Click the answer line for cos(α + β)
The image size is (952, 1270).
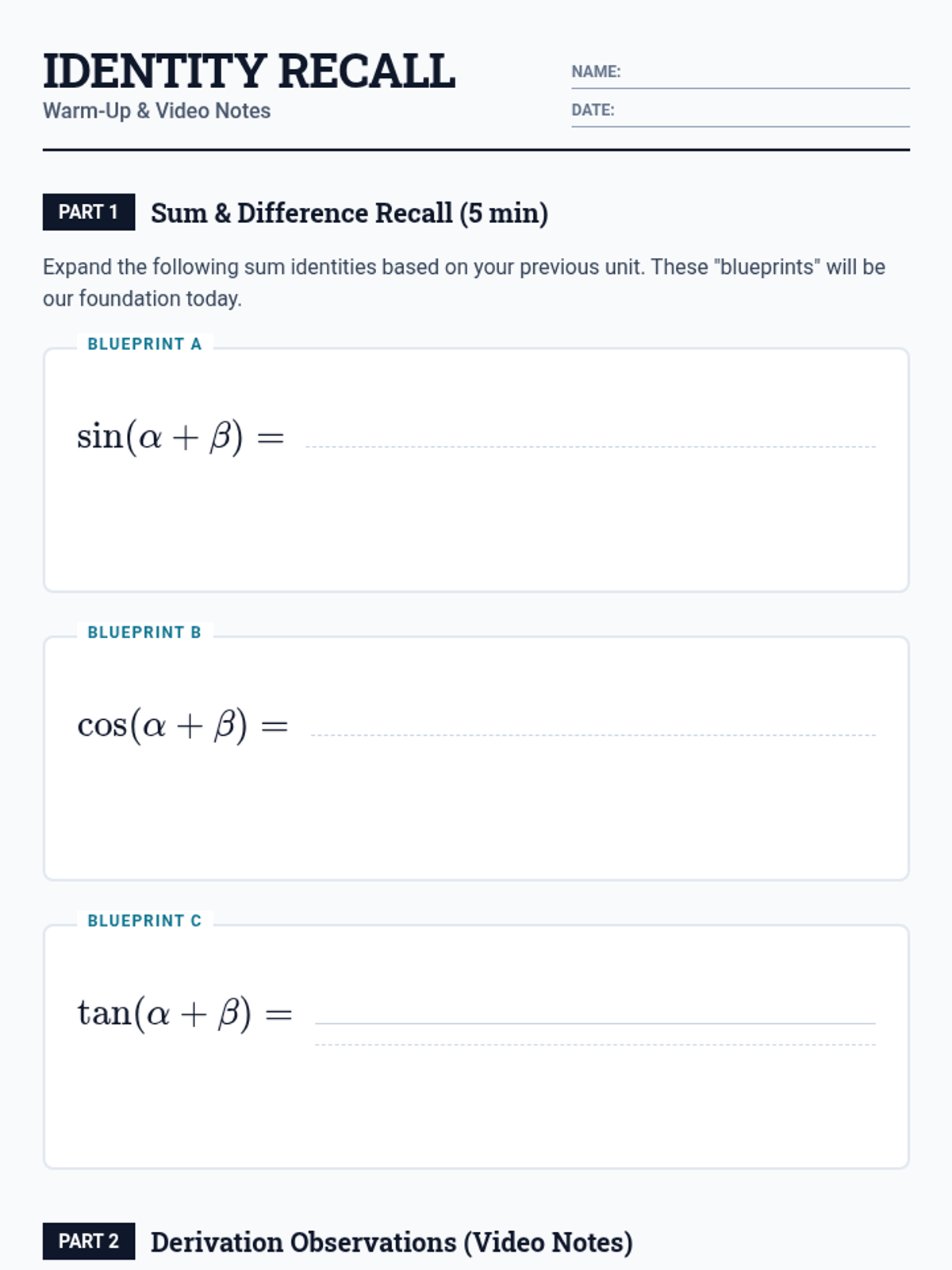pos(593,733)
